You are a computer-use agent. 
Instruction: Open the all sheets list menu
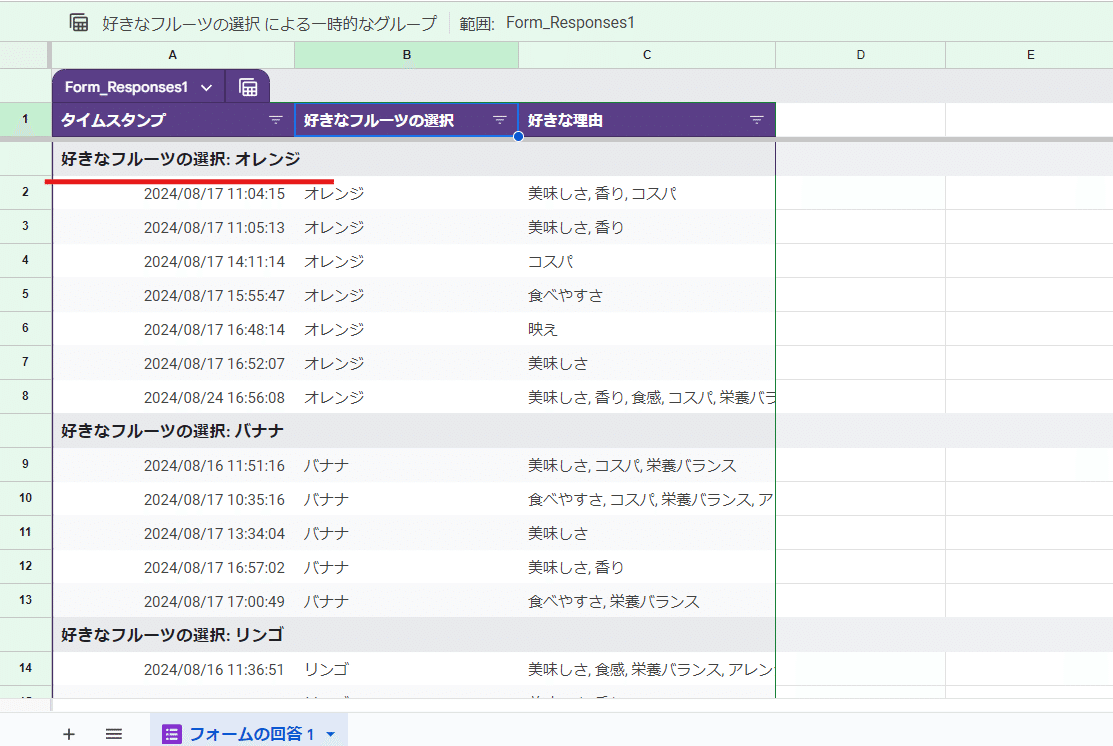pos(114,734)
